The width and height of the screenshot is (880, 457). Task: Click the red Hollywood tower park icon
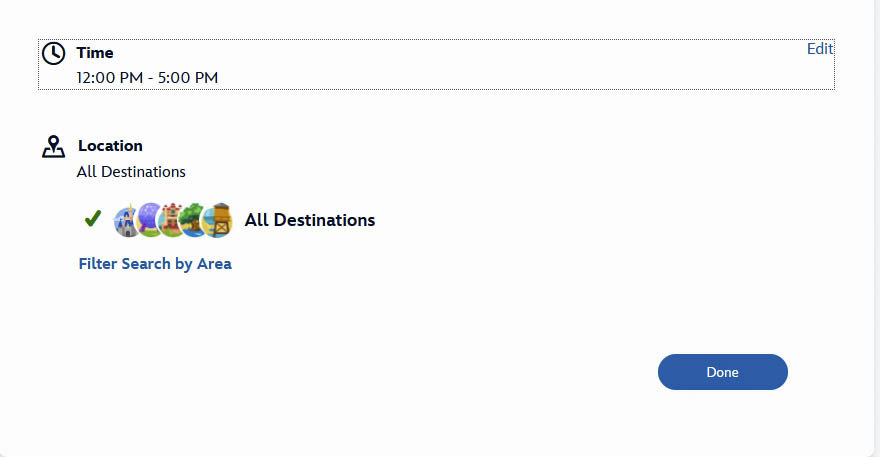pos(171,220)
